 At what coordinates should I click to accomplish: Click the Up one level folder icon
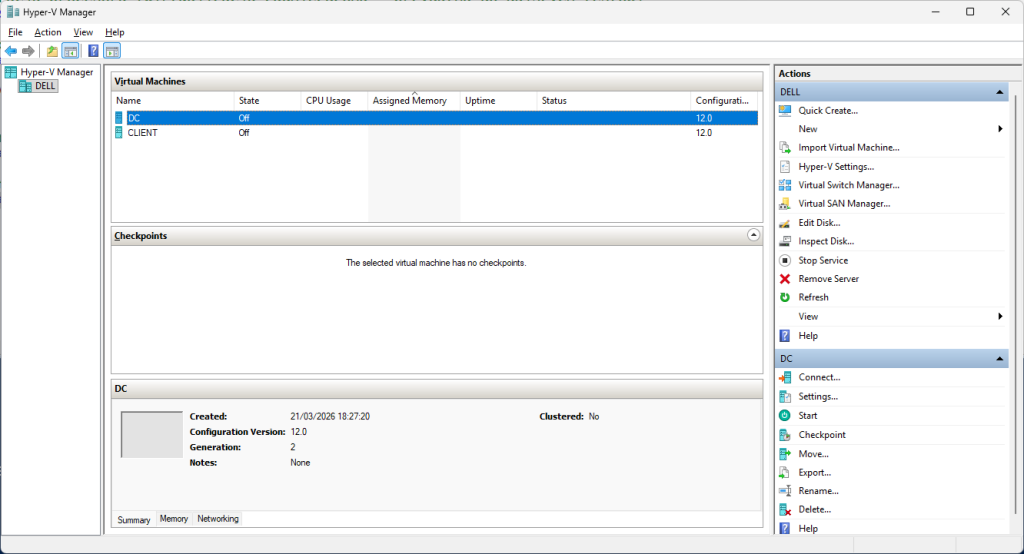52,51
